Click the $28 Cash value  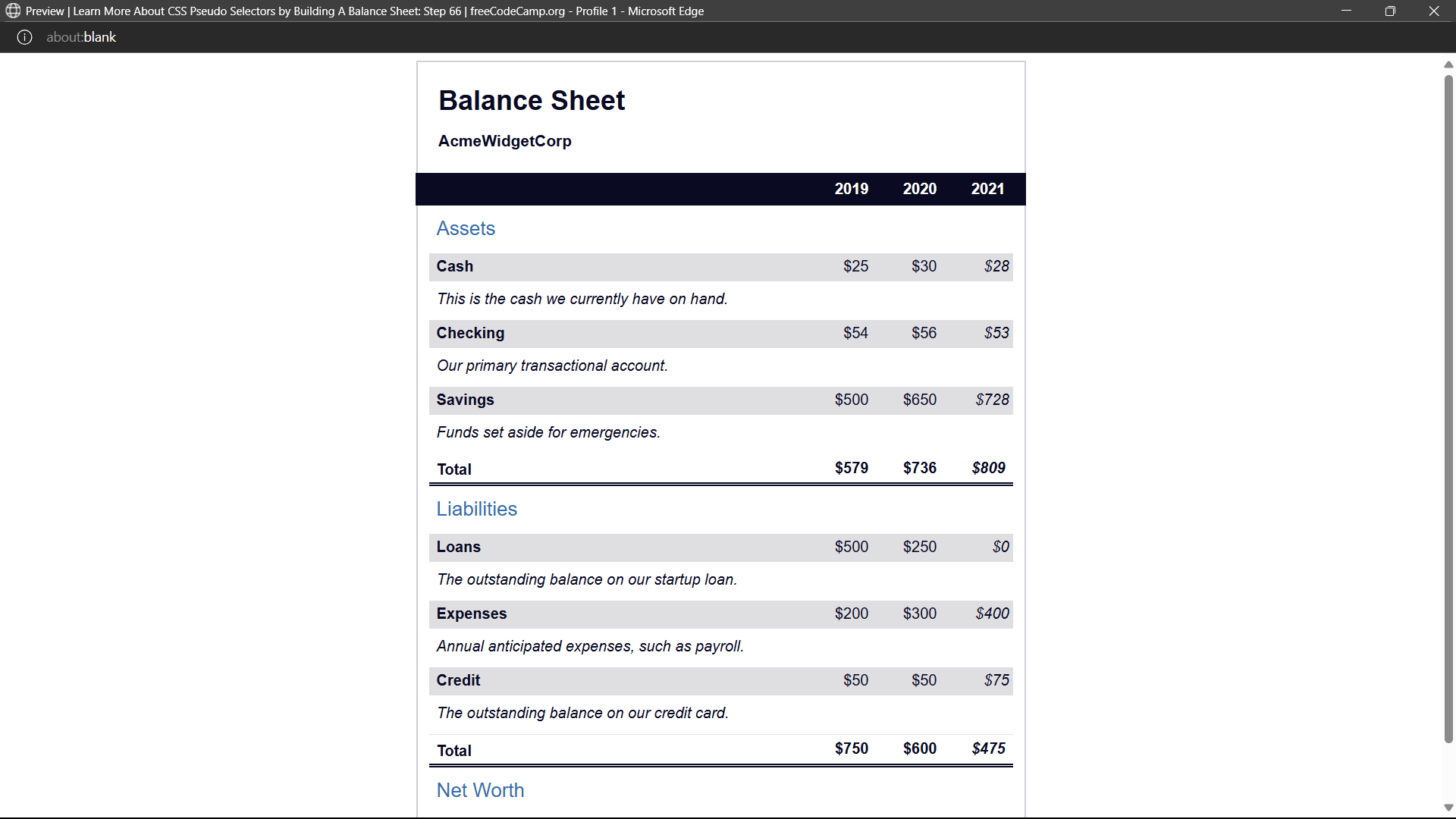(x=996, y=266)
